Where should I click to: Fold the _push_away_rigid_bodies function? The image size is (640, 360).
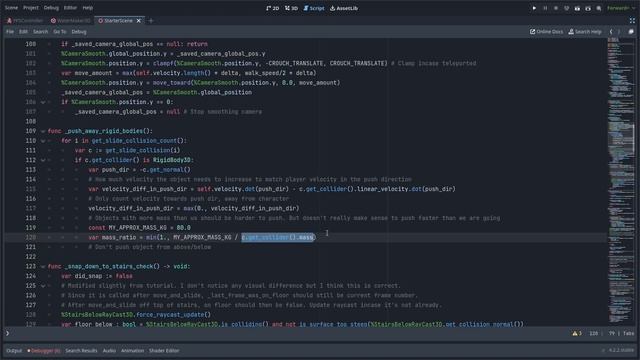pyautogui.click(x=43, y=131)
